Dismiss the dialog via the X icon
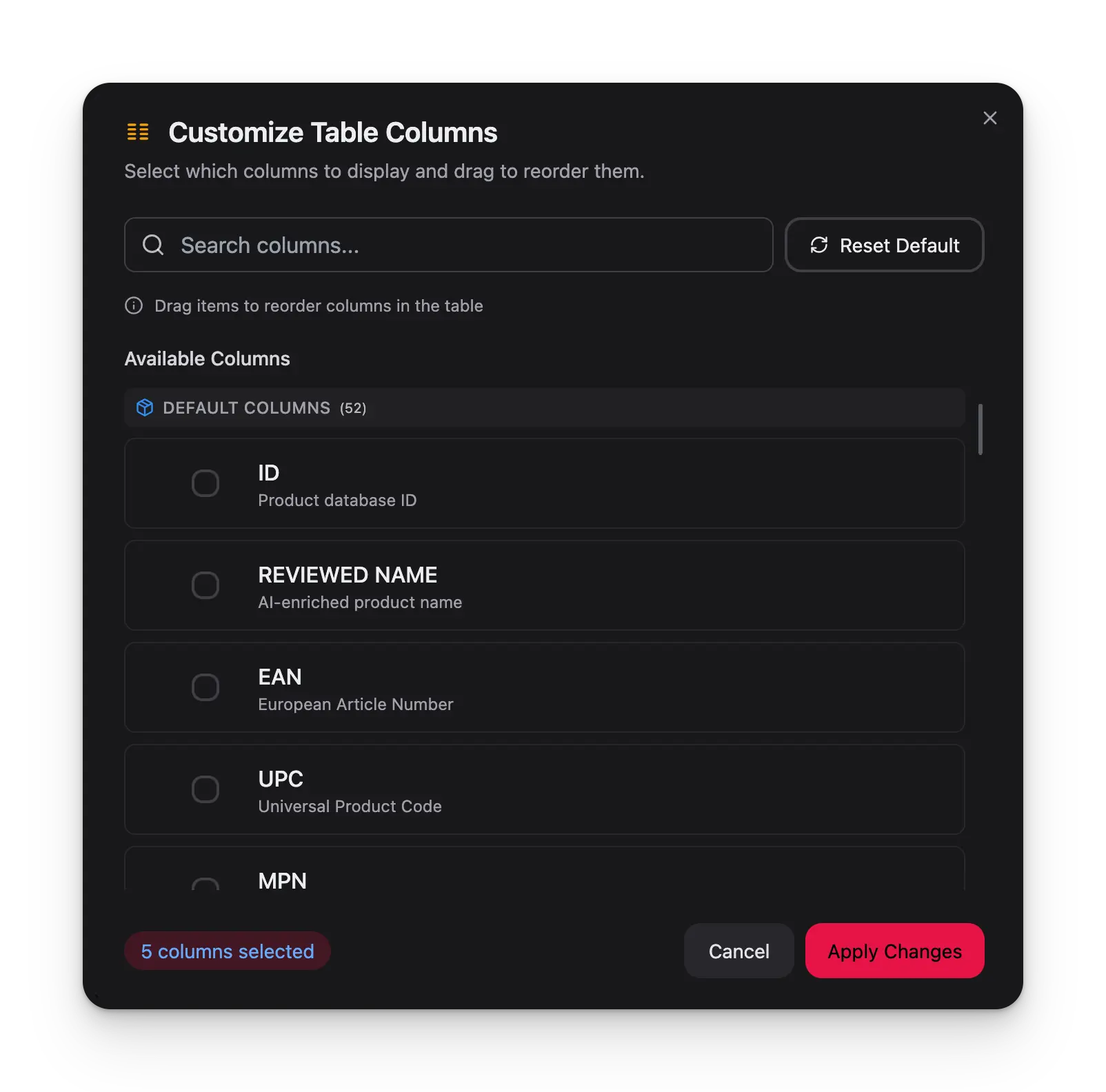Screen dimensions: 1106x1092 pos(989,118)
